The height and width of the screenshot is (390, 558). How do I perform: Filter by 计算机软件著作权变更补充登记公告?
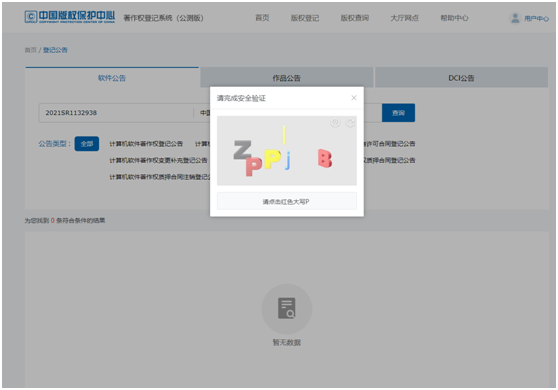point(158,160)
